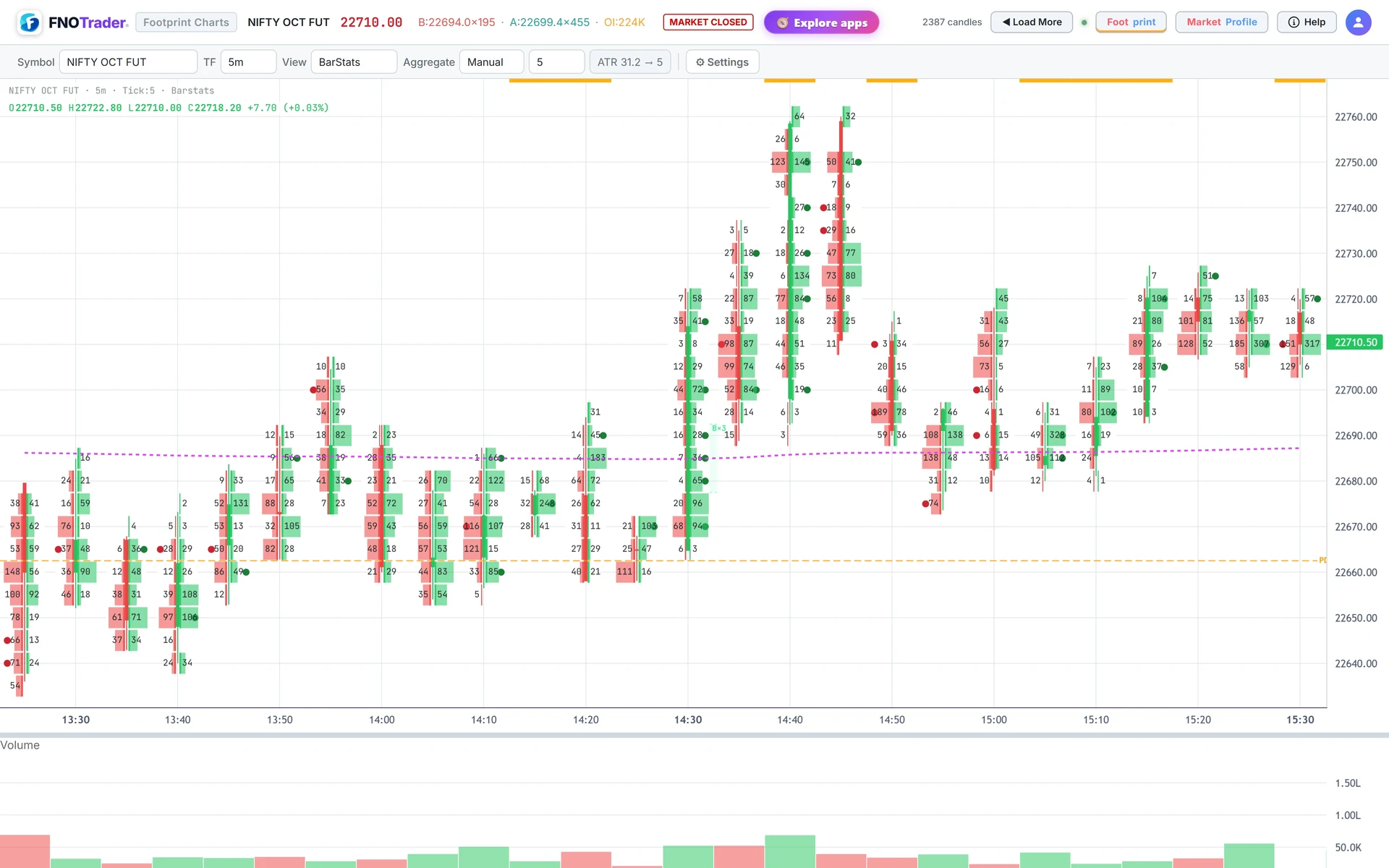Viewport: 1389px width, 868px height.
Task: Click the 183 footprint cell near 14:20
Action: coord(598,458)
